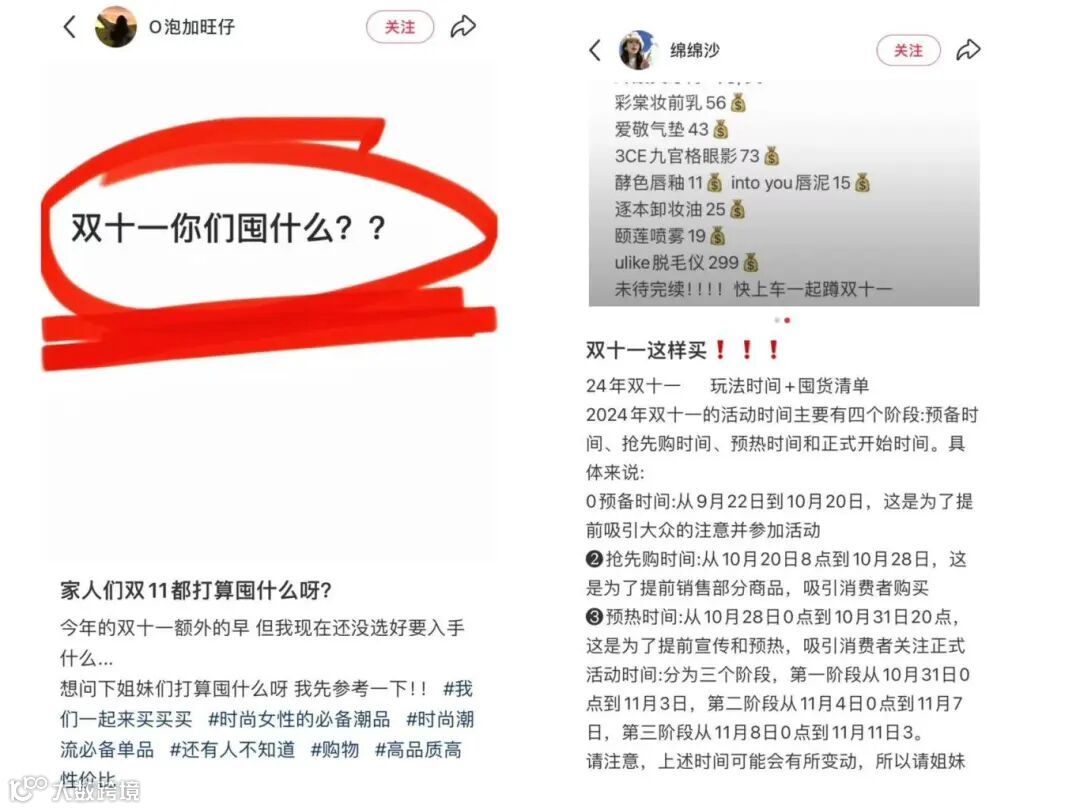Tap back arrow beside 绵绵沙
This screenshot has height=810, width=1080.
[595, 50]
